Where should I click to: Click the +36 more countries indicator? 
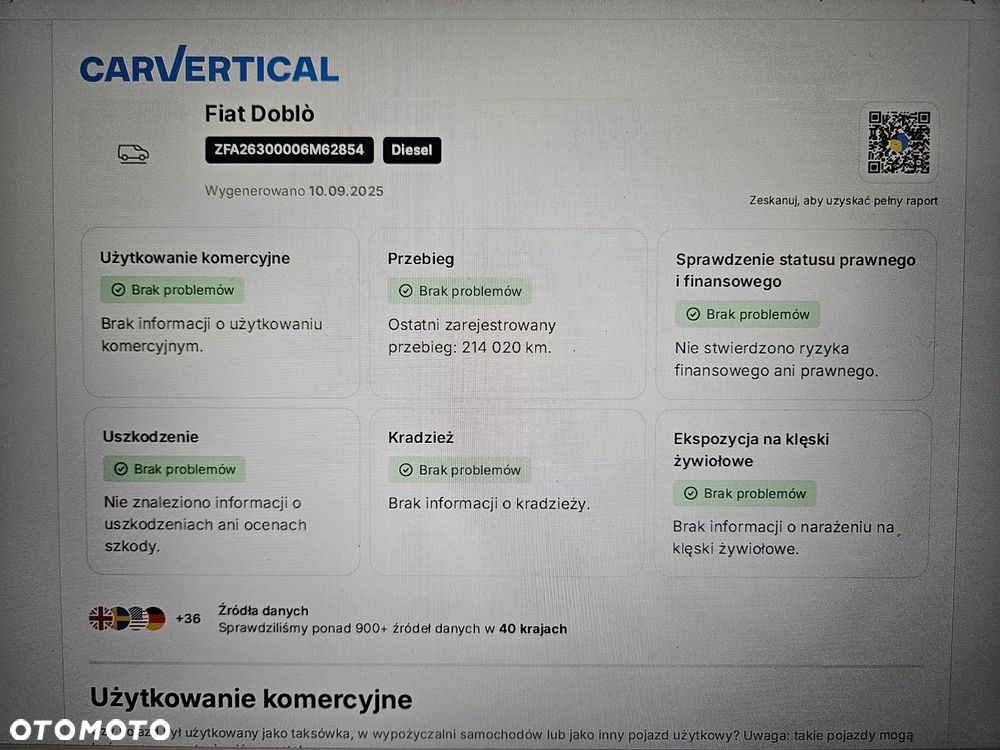tap(188, 618)
